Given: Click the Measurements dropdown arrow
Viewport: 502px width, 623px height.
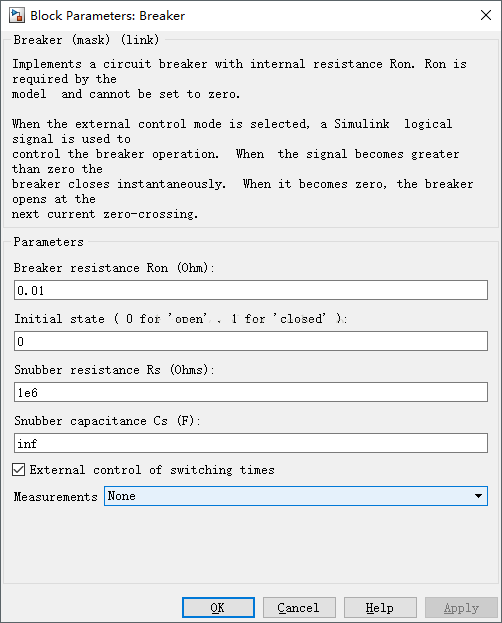Looking at the screenshot, I should (x=478, y=496).
